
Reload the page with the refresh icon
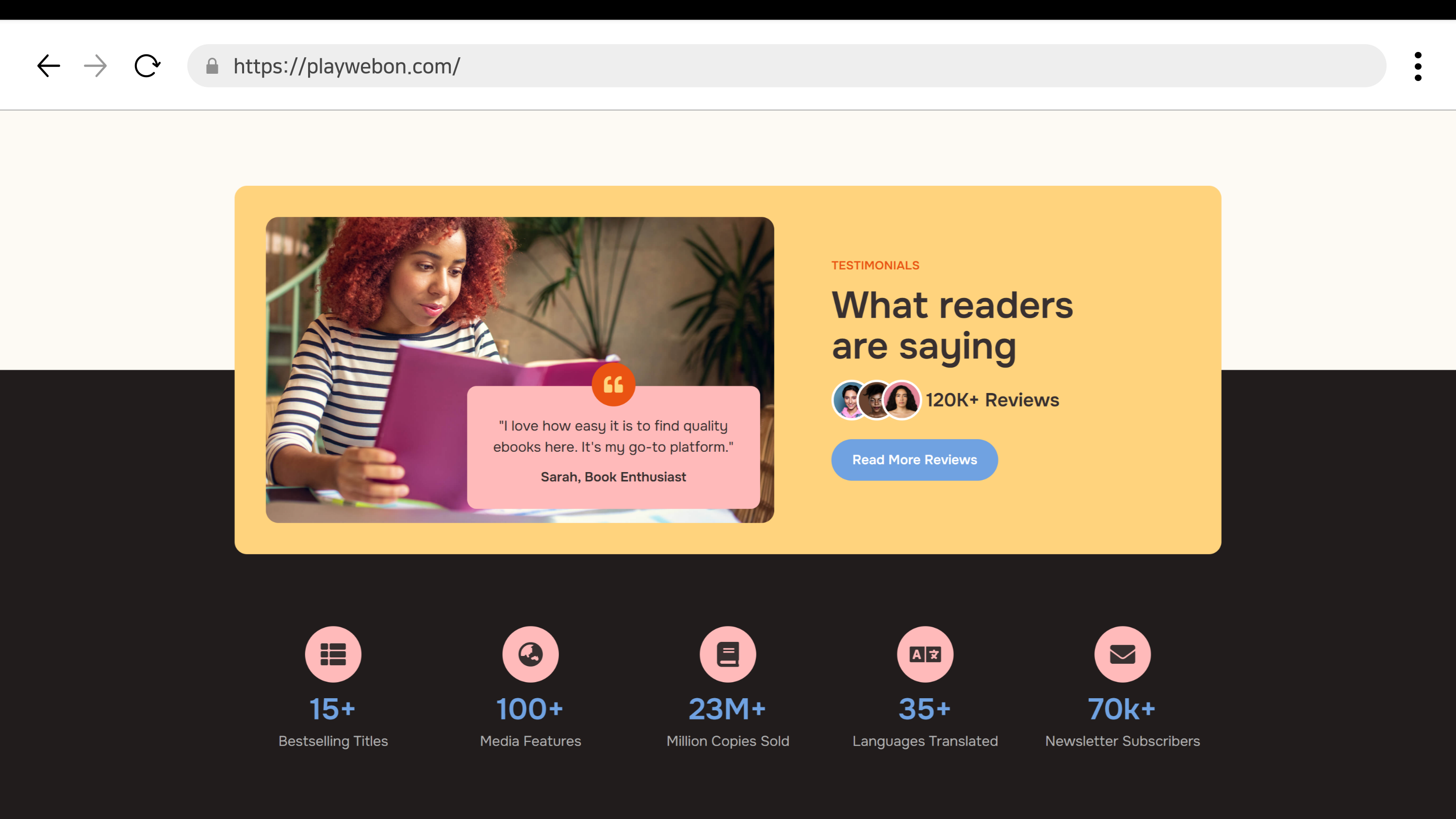147,66
